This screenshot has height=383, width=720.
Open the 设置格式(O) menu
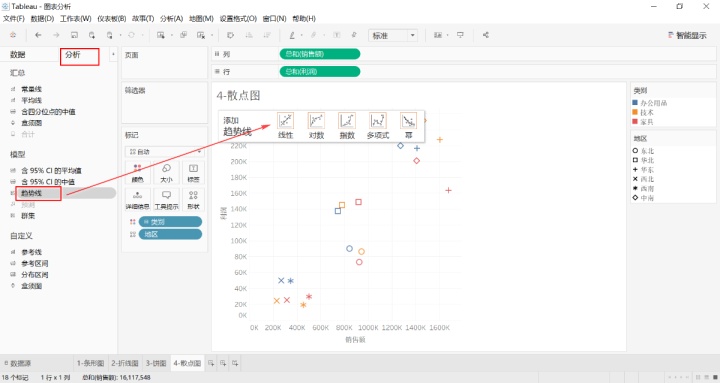(x=238, y=18)
